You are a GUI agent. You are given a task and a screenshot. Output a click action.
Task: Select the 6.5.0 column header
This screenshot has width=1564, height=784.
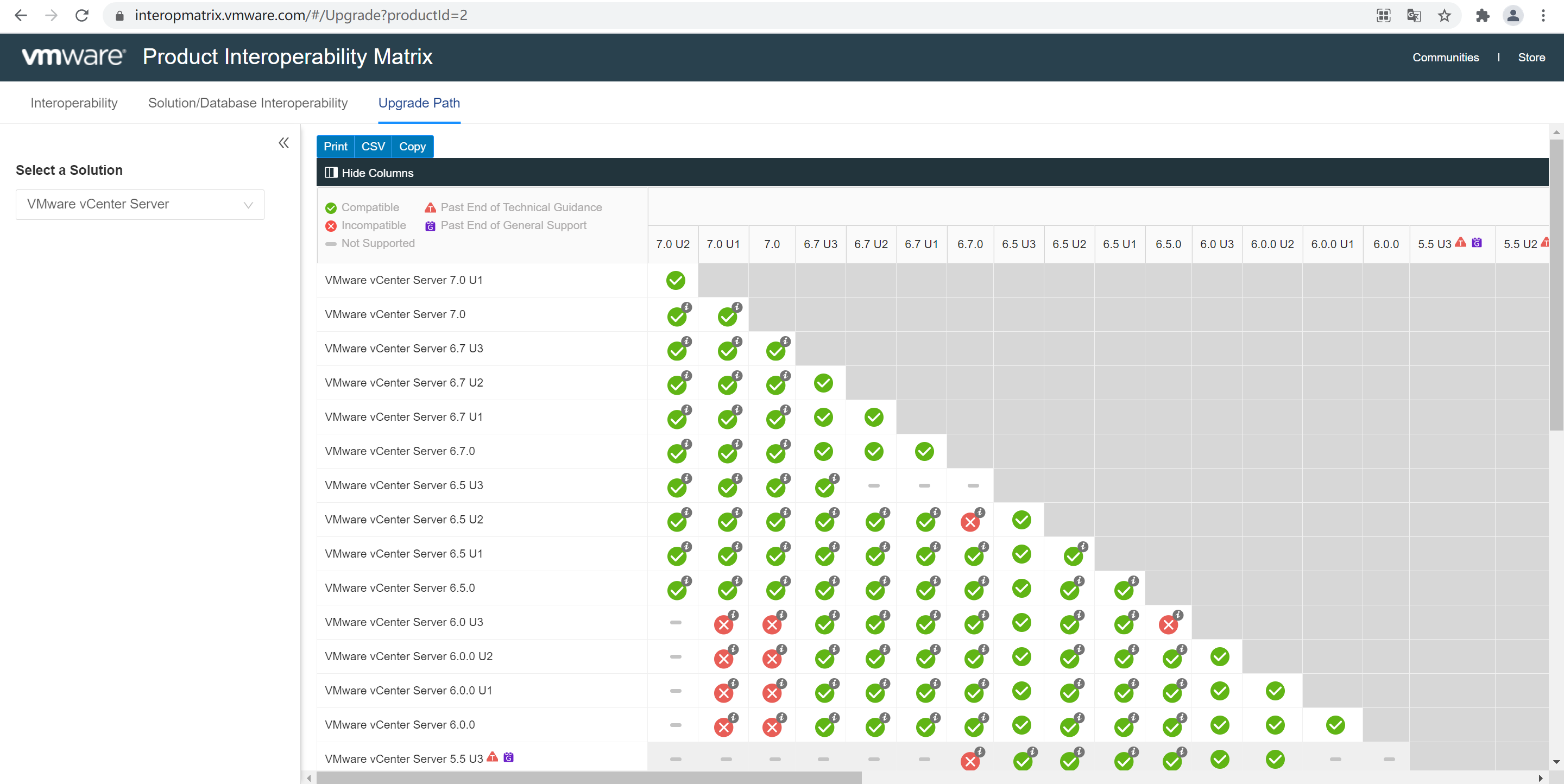pyautogui.click(x=1168, y=244)
